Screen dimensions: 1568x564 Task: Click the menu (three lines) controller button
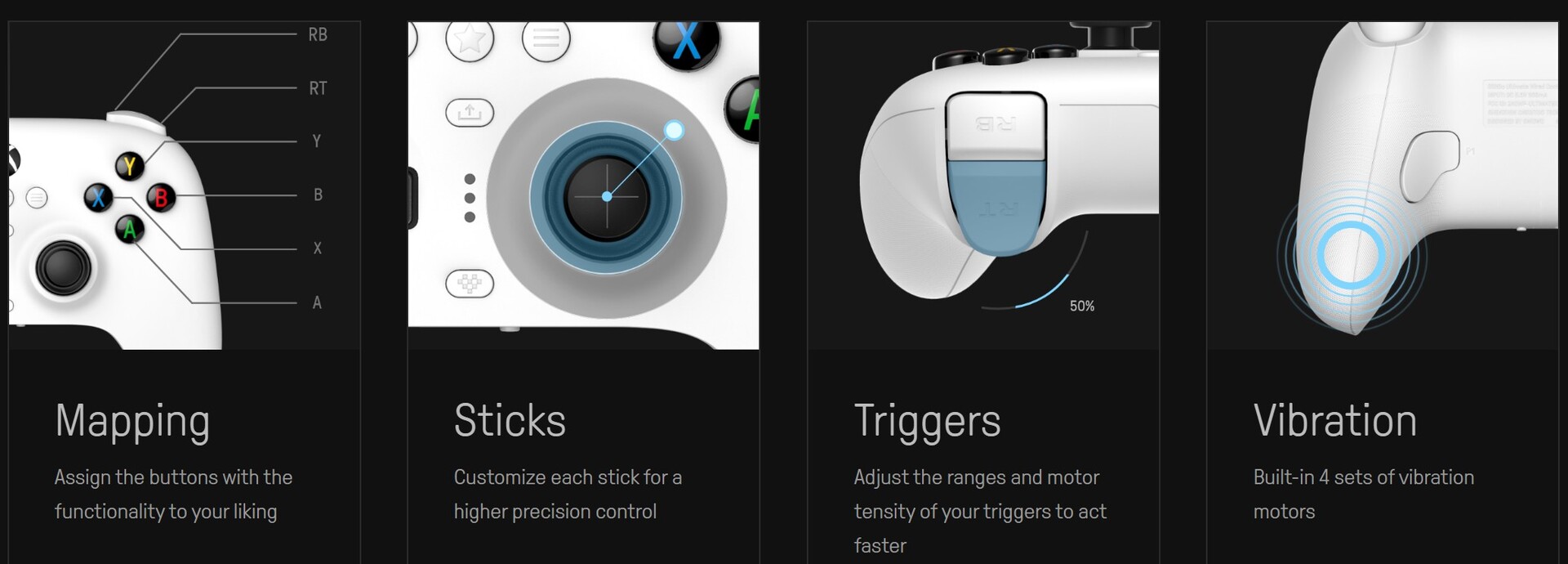[x=546, y=38]
